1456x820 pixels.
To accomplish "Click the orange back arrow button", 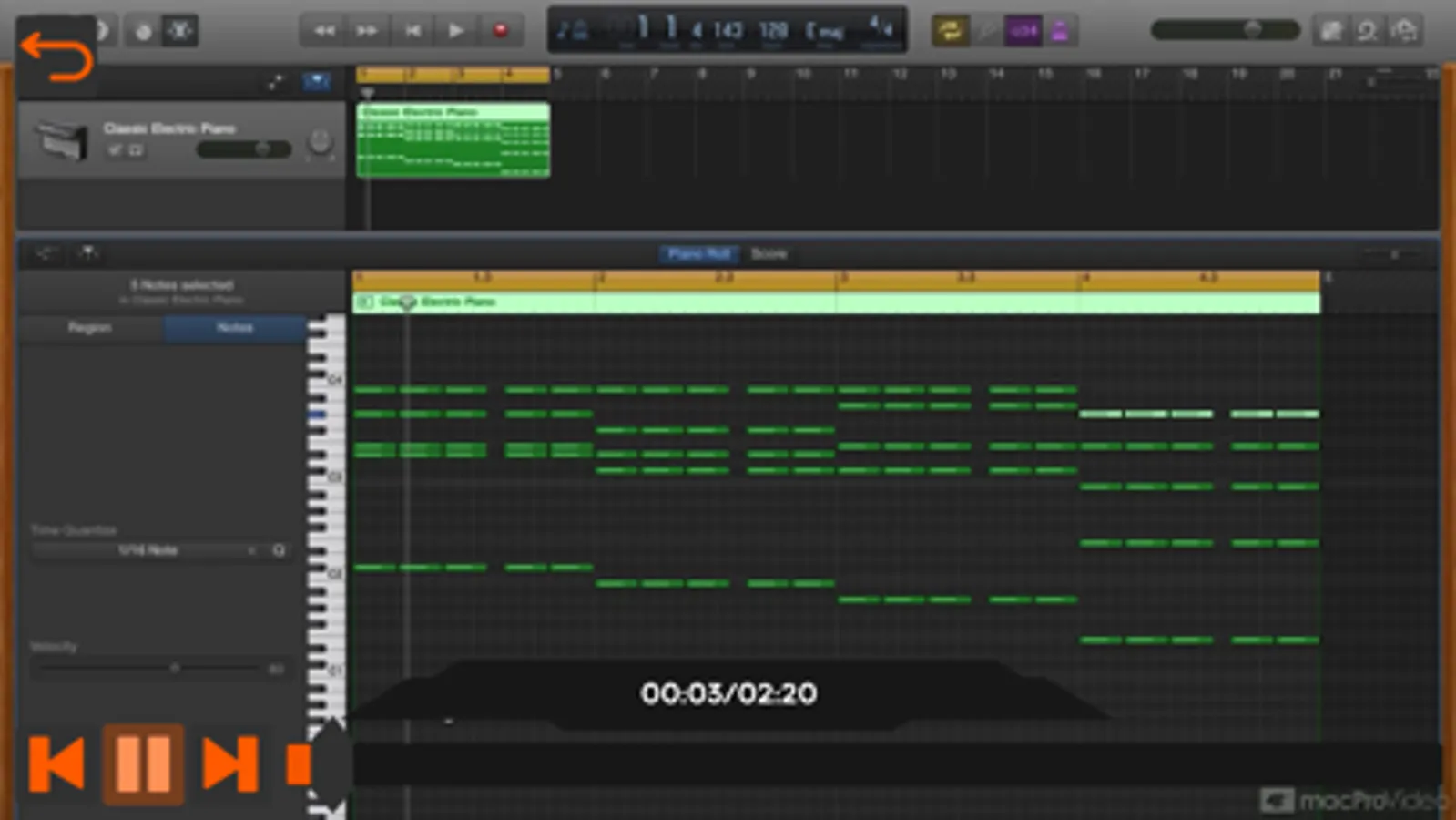I will click(x=56, y=56).
